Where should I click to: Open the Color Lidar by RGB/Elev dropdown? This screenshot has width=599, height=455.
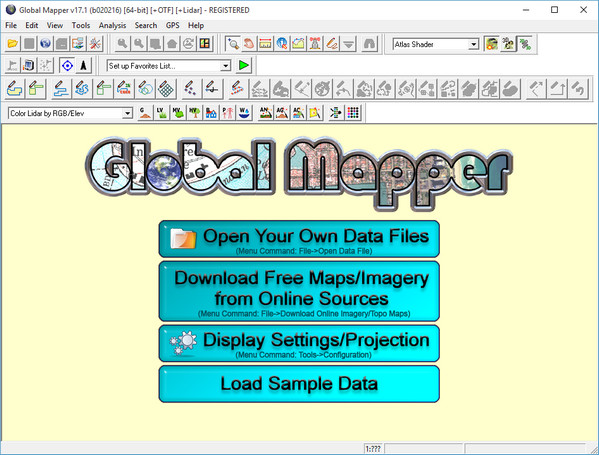128,113
